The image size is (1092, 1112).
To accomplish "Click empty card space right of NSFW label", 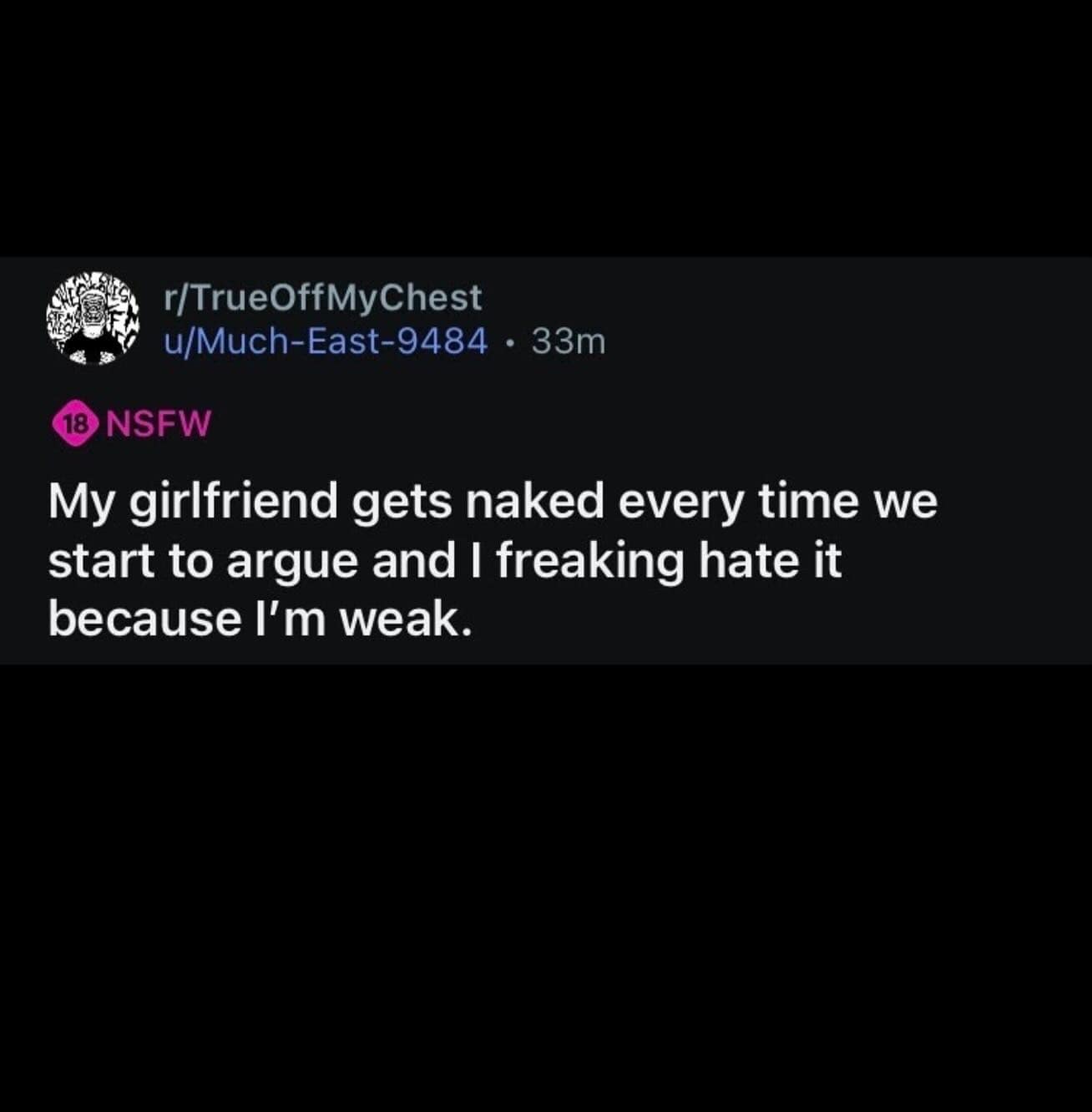I will click(651, 424).
